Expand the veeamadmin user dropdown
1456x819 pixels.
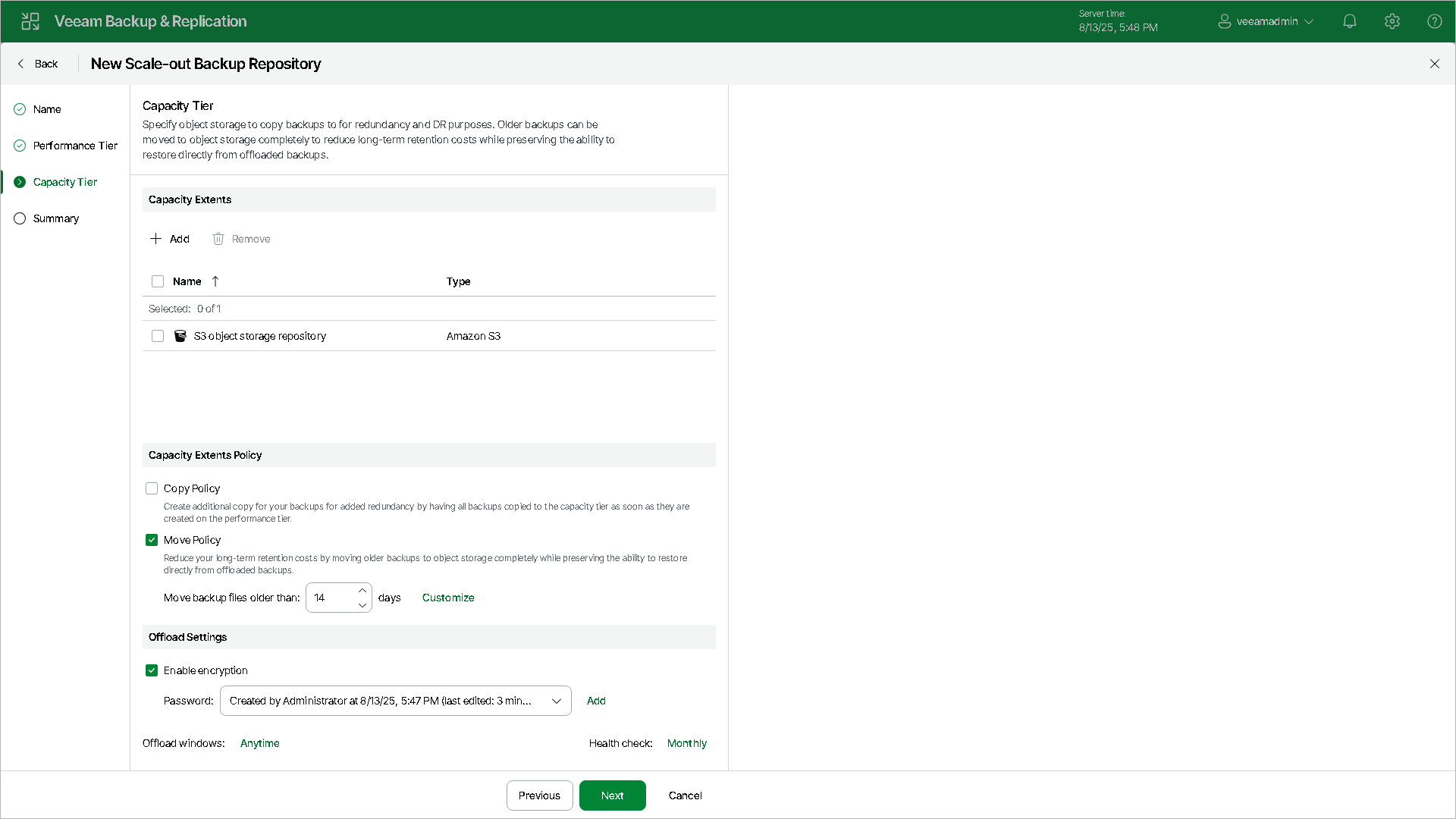(x=1309, y=22)
